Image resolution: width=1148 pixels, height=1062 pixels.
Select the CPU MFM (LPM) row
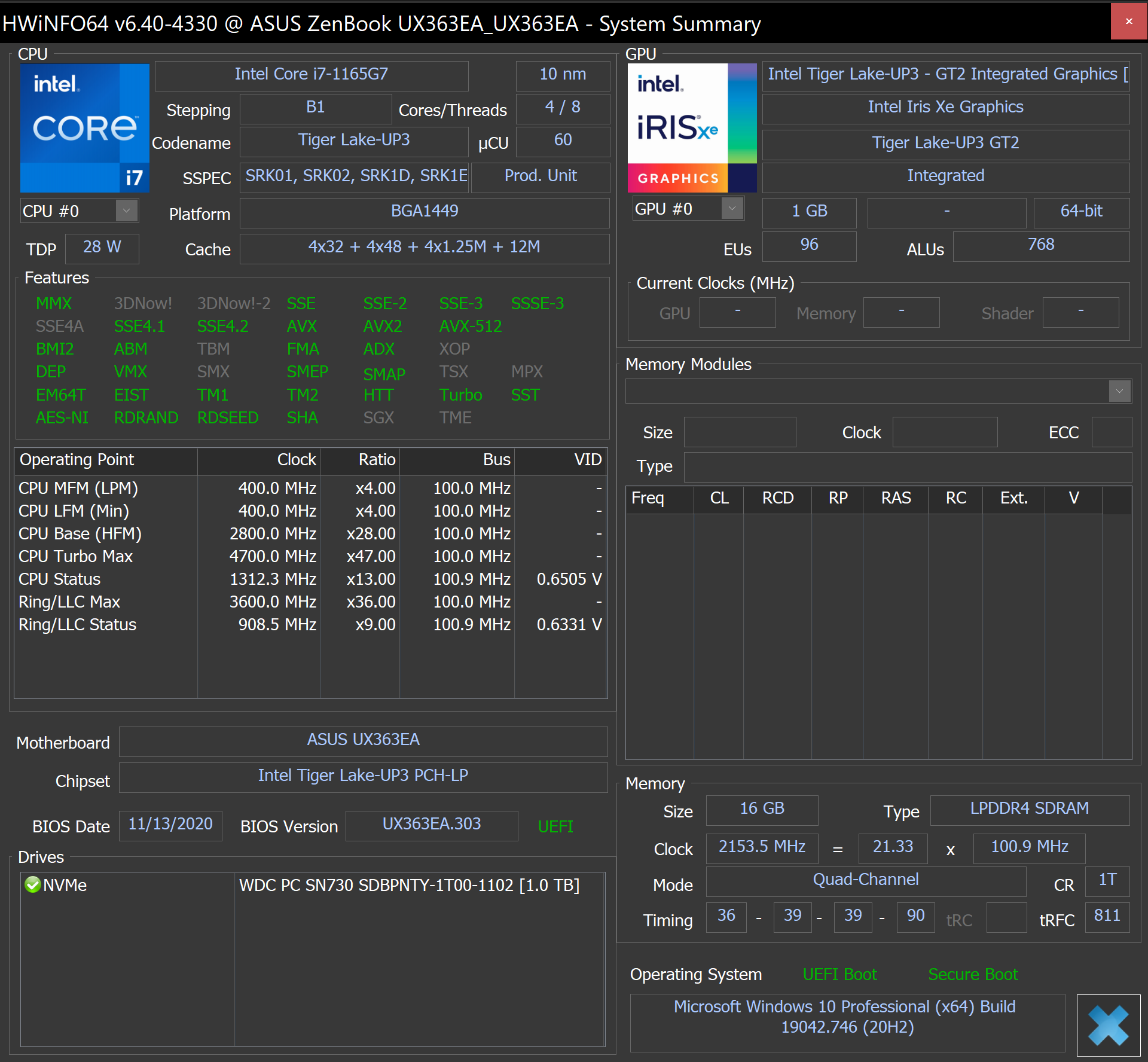tap(310, 489)
